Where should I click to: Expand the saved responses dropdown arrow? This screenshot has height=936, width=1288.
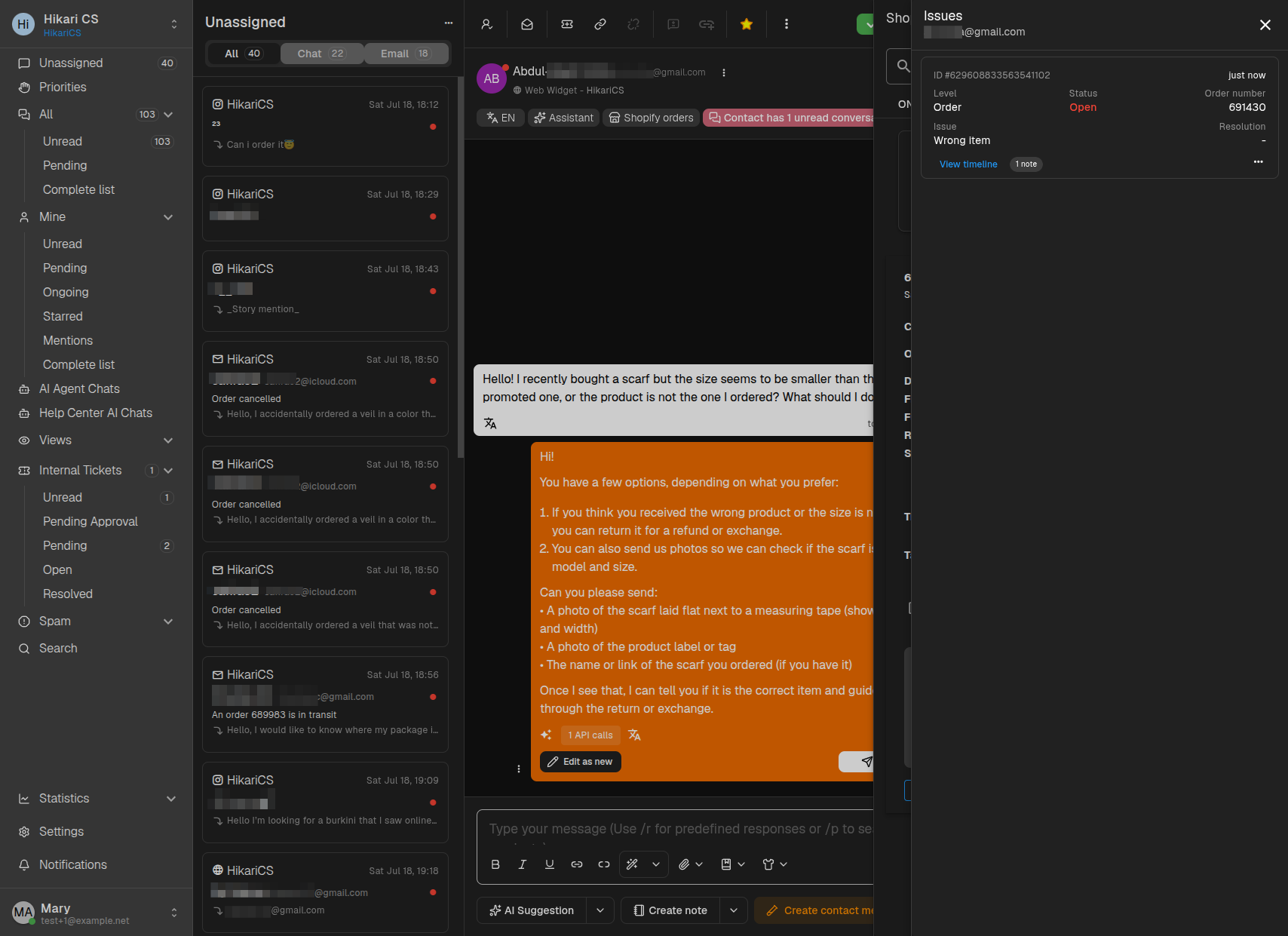pyautogui.click(x=741, y=864)
